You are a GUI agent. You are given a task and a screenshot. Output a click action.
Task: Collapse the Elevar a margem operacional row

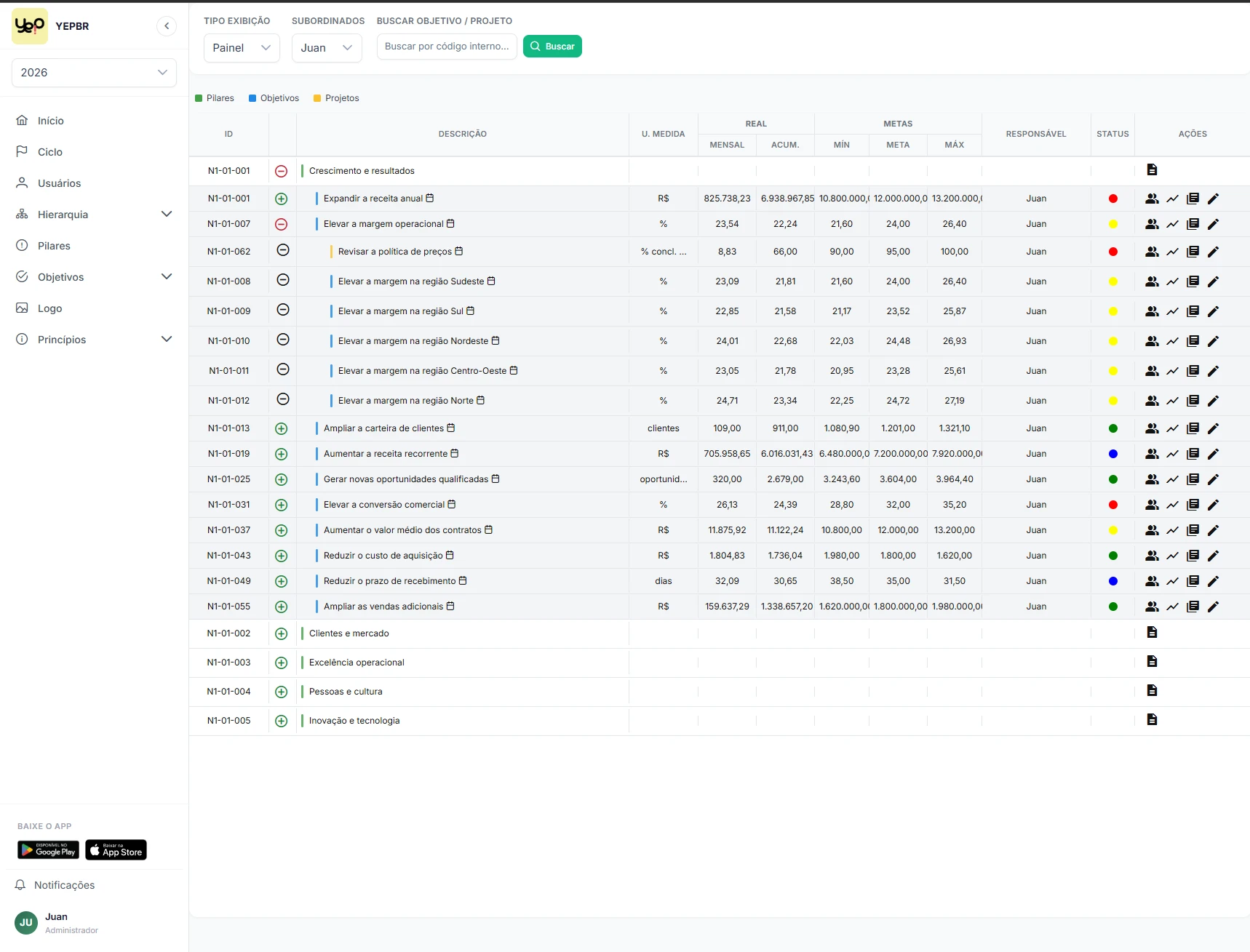click(x=282, y=225)
